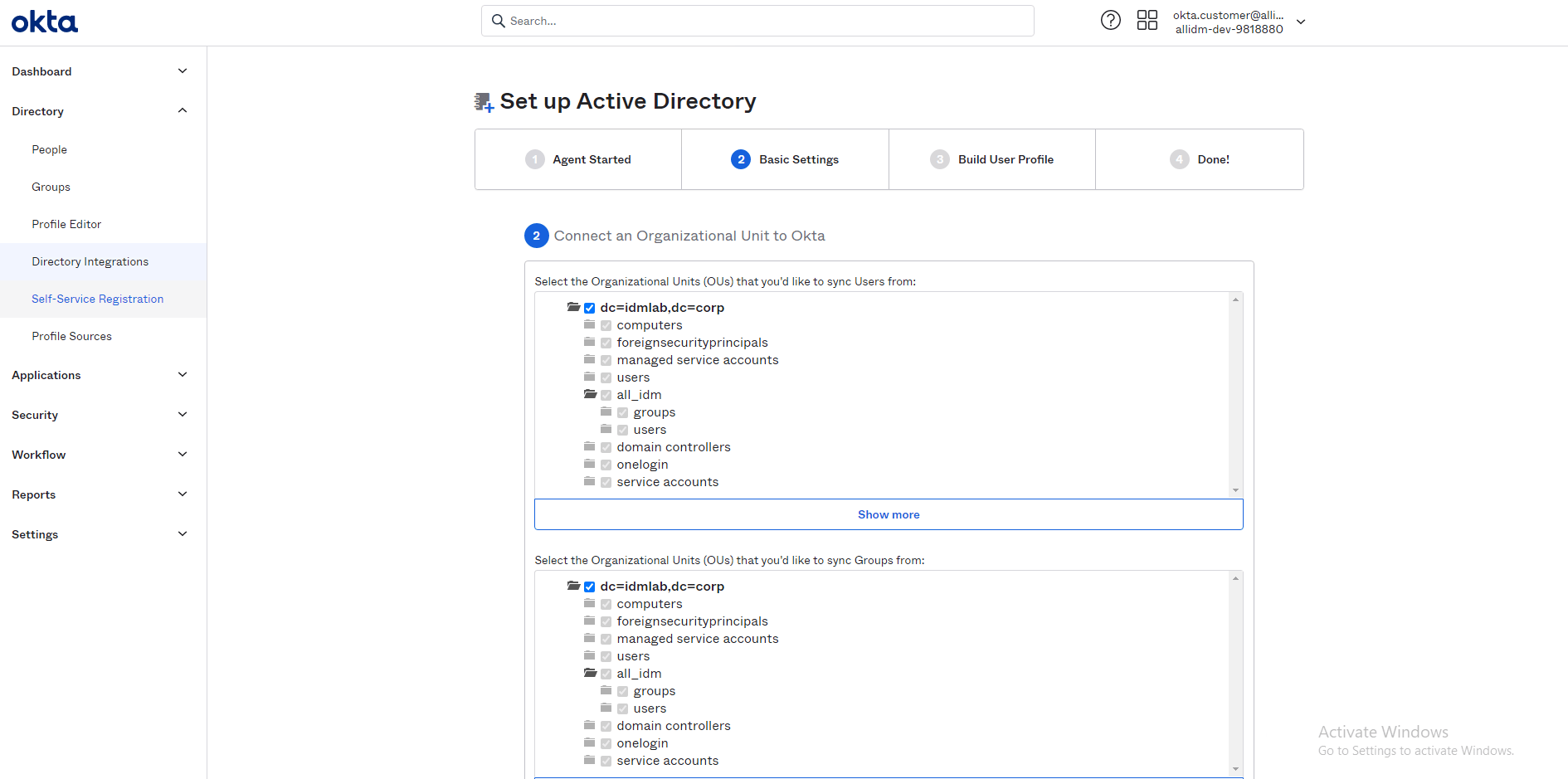Click managed service accounts folder icon in Groups sync tree

pos(589,638)
